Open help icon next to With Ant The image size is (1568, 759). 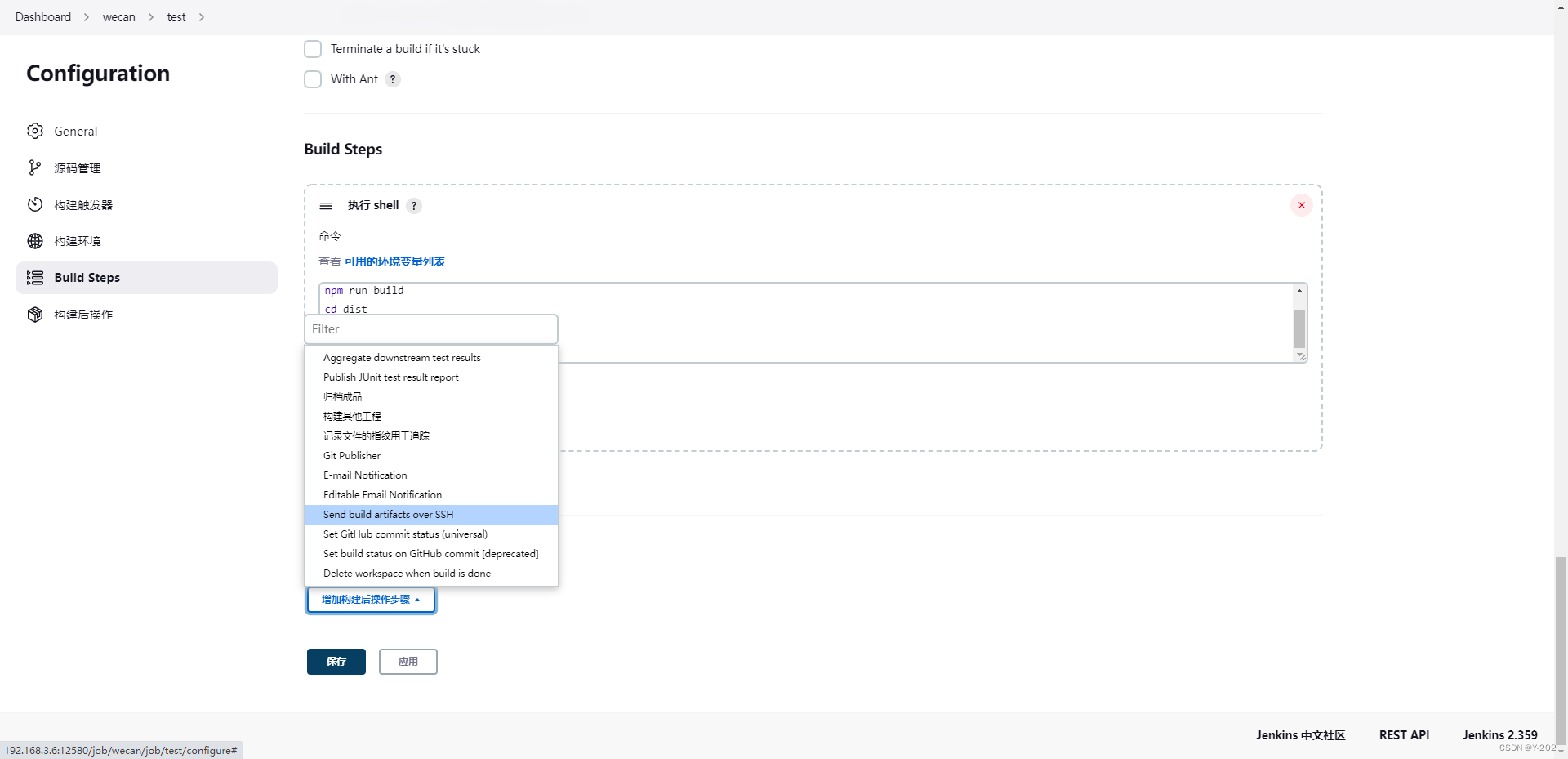coord(393,79)
